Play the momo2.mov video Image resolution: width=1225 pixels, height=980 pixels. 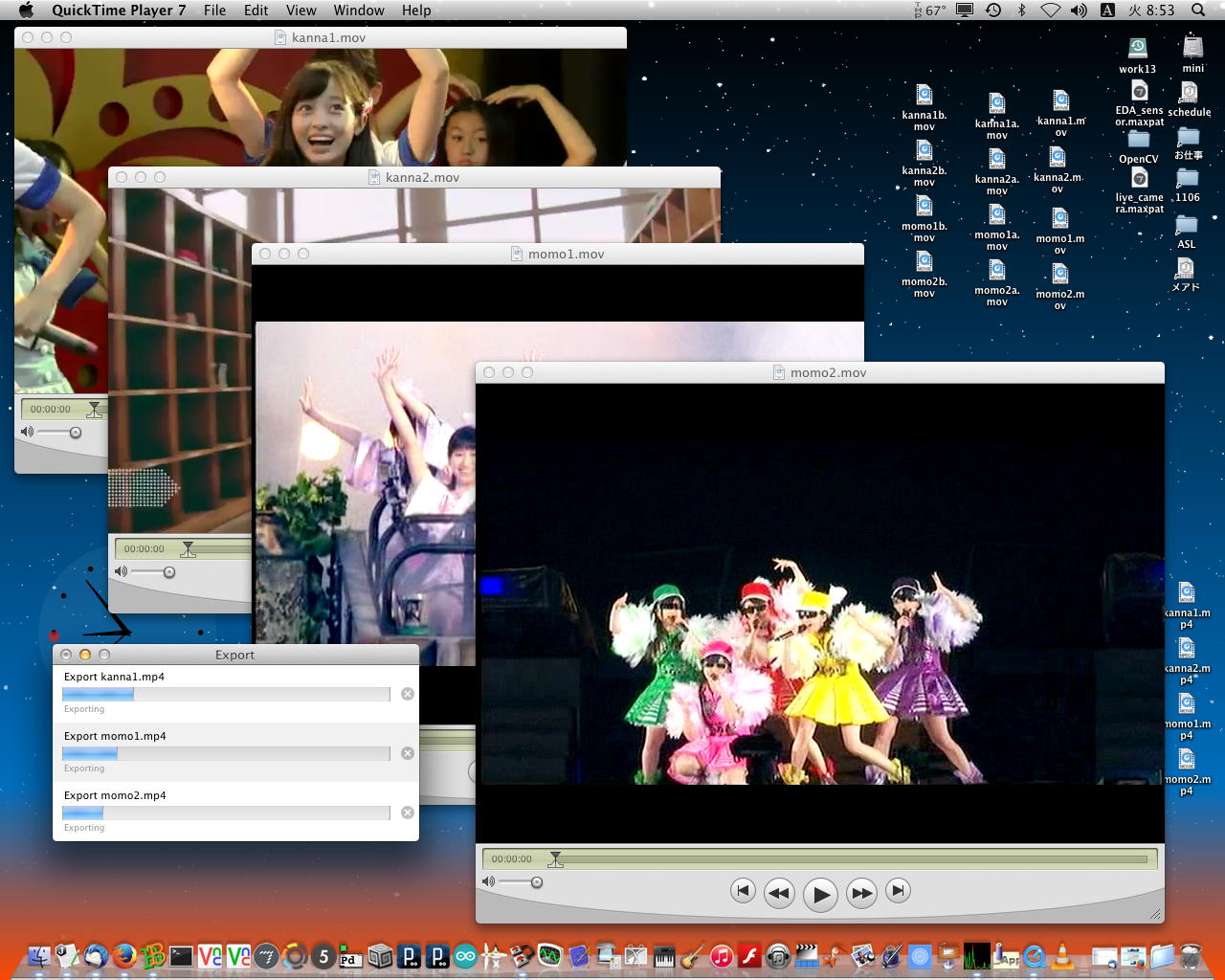point(820,895)
